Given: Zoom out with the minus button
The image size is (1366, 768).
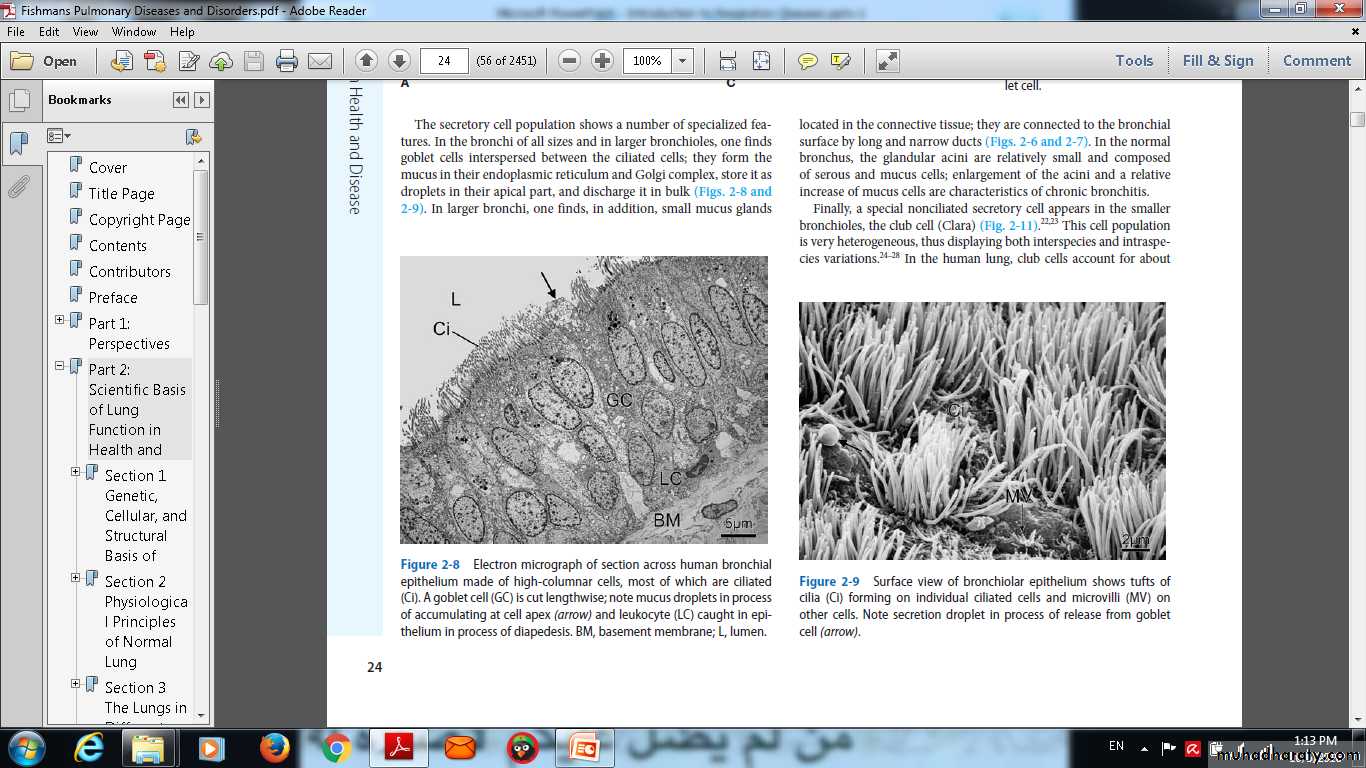Looking at the screenshot, I should point(570,61).
